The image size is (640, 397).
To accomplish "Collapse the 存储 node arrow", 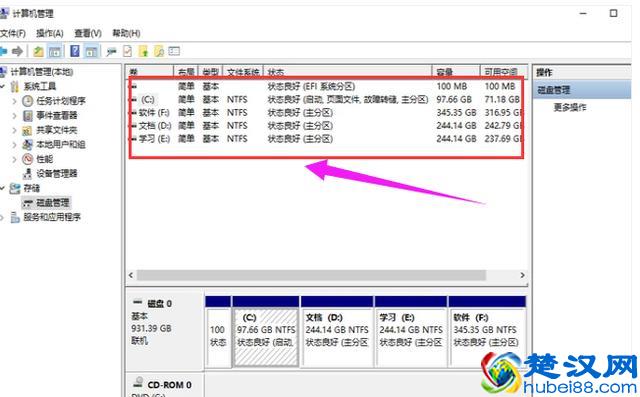I will [x=2, y=188].
